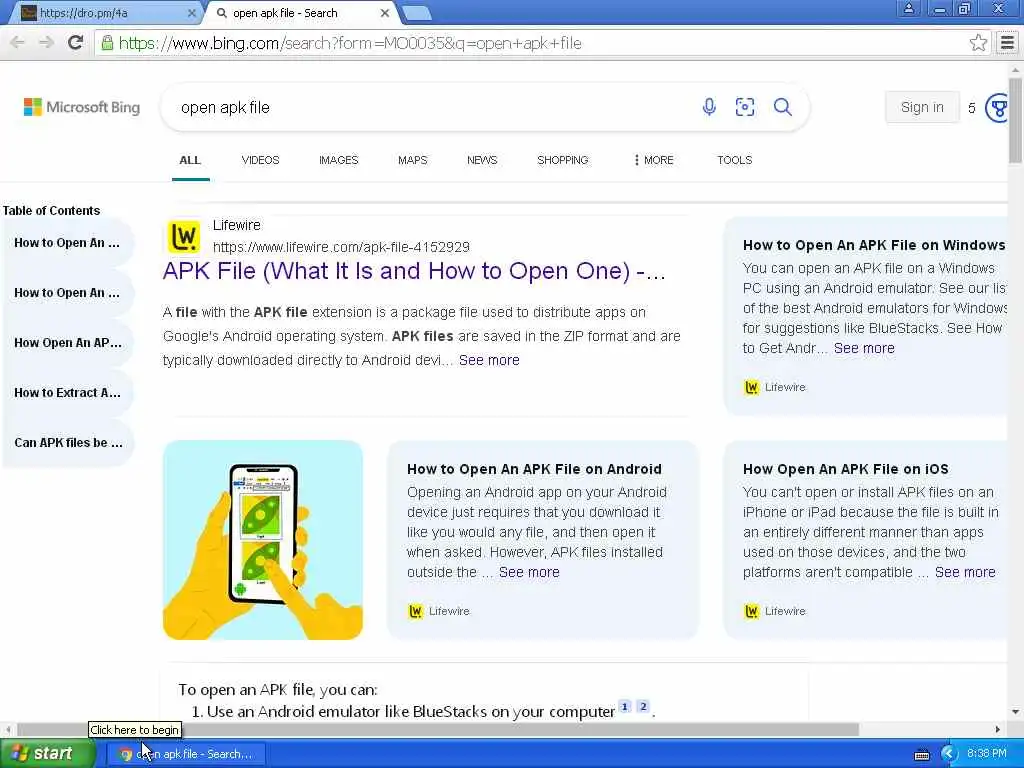Select first 'How to Open An ...' contents item
This screenshot has height=768, width=1024.
click(x=67, y=243)
